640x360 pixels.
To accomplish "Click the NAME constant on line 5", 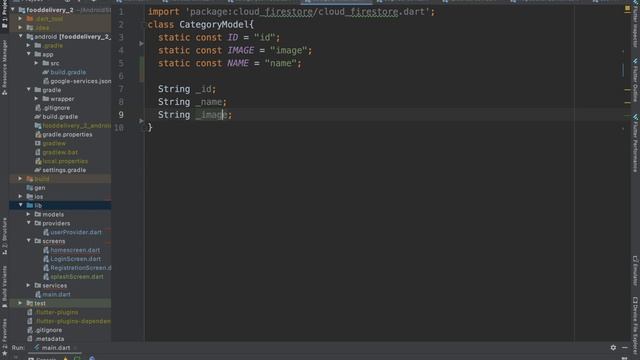I will 238,63.
